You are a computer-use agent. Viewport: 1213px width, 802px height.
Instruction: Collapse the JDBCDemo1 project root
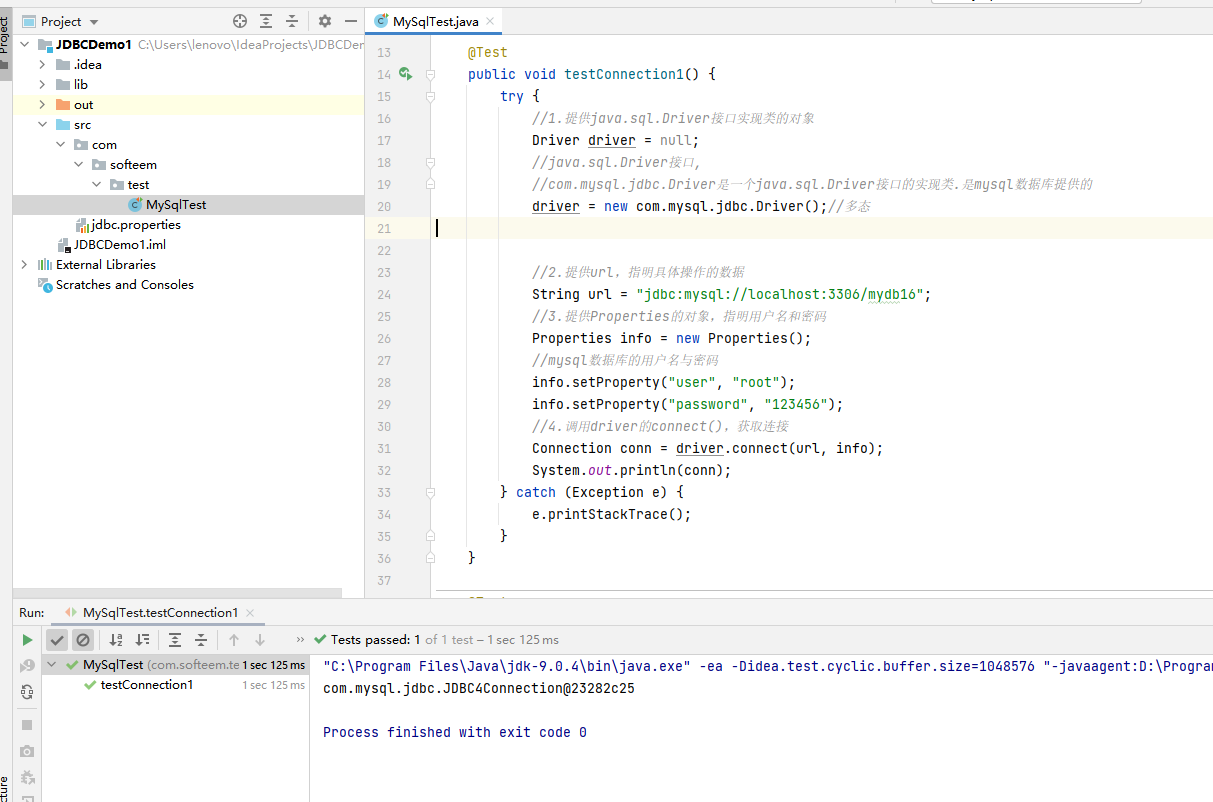coord(24,45)
